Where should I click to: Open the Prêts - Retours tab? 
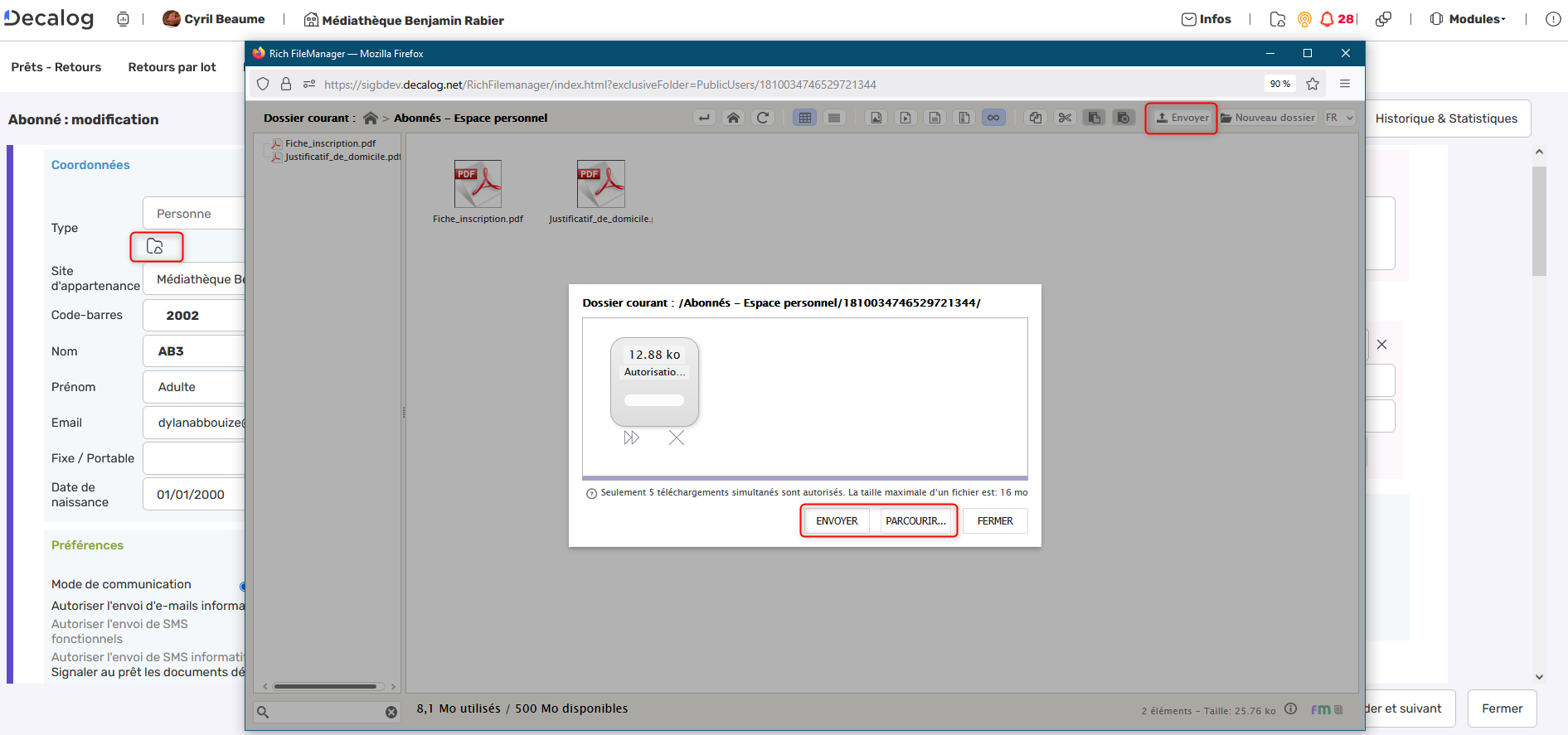pyautogui.click(x=56, y=67)
